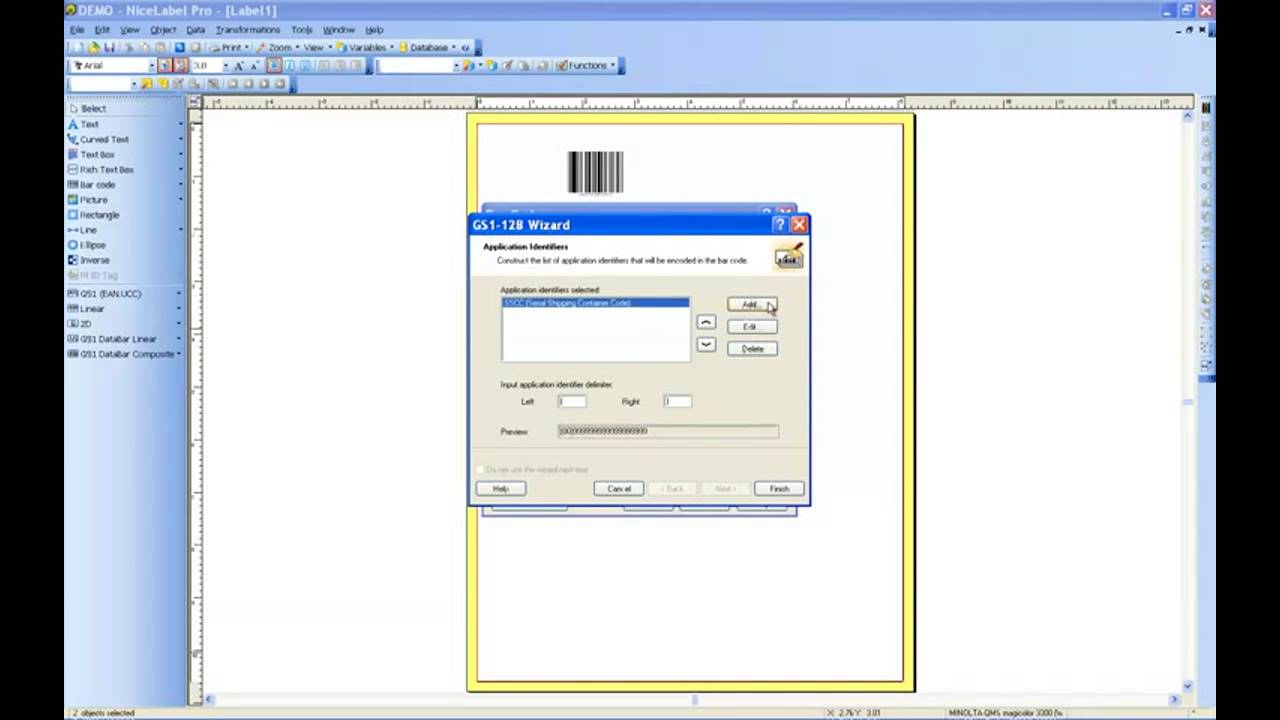Click the Print toolbar button
The width and height of the screenshot is (1280, 720).
pyautogui.click(x=226, y=47)
